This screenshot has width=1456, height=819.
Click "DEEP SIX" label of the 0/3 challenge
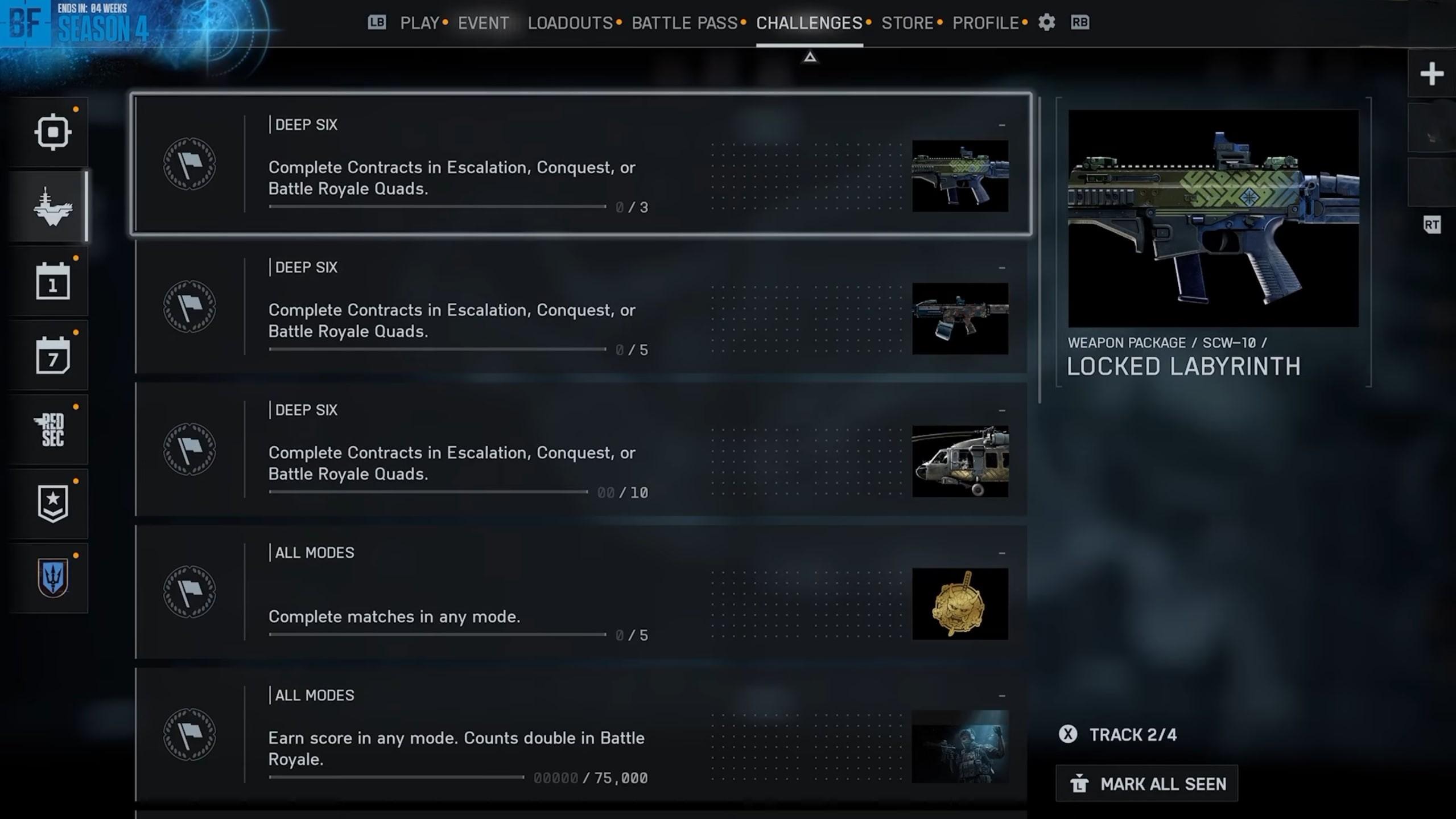click(x=306, y=125)
